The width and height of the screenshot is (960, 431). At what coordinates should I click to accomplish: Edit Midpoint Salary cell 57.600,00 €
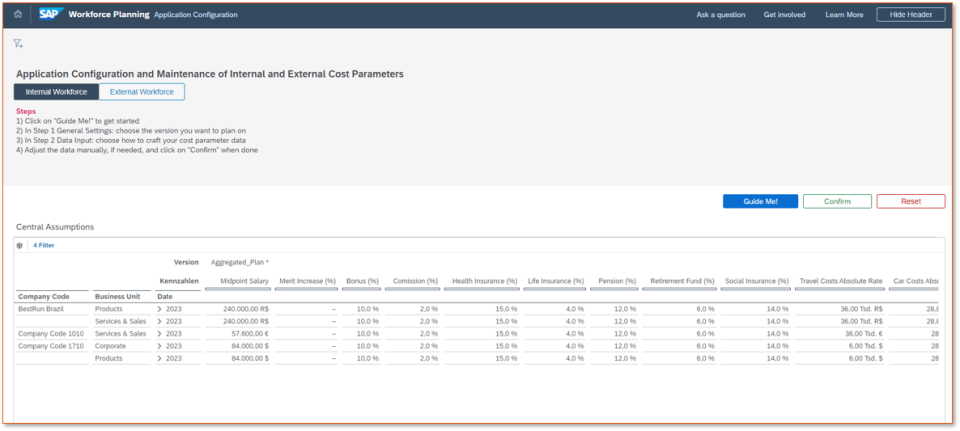click(236, 334)
